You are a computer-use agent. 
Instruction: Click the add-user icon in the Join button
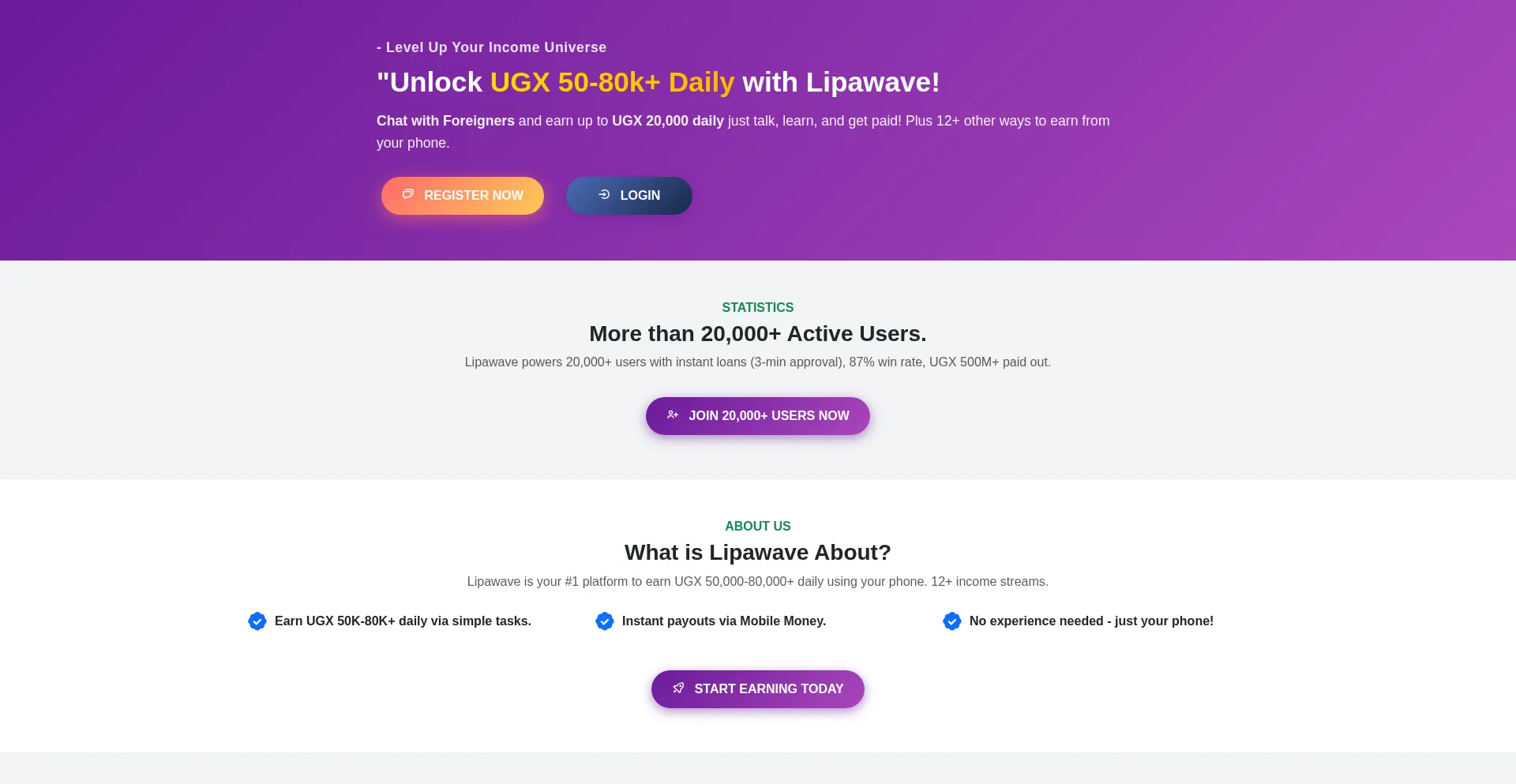click(673, 415)
